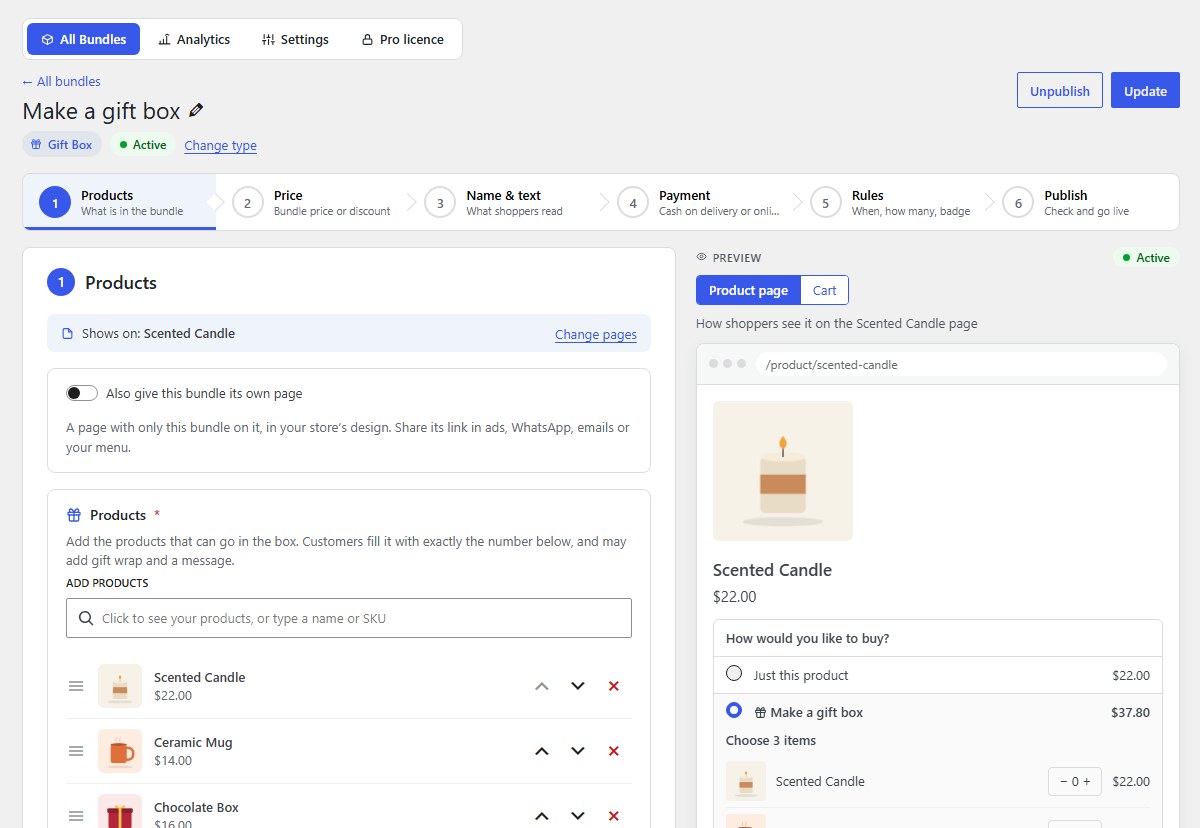The height and width of the screenshot is (828, 1200).
Task: Click the eye icon next to PREVIEW
Action: point(702,258)
